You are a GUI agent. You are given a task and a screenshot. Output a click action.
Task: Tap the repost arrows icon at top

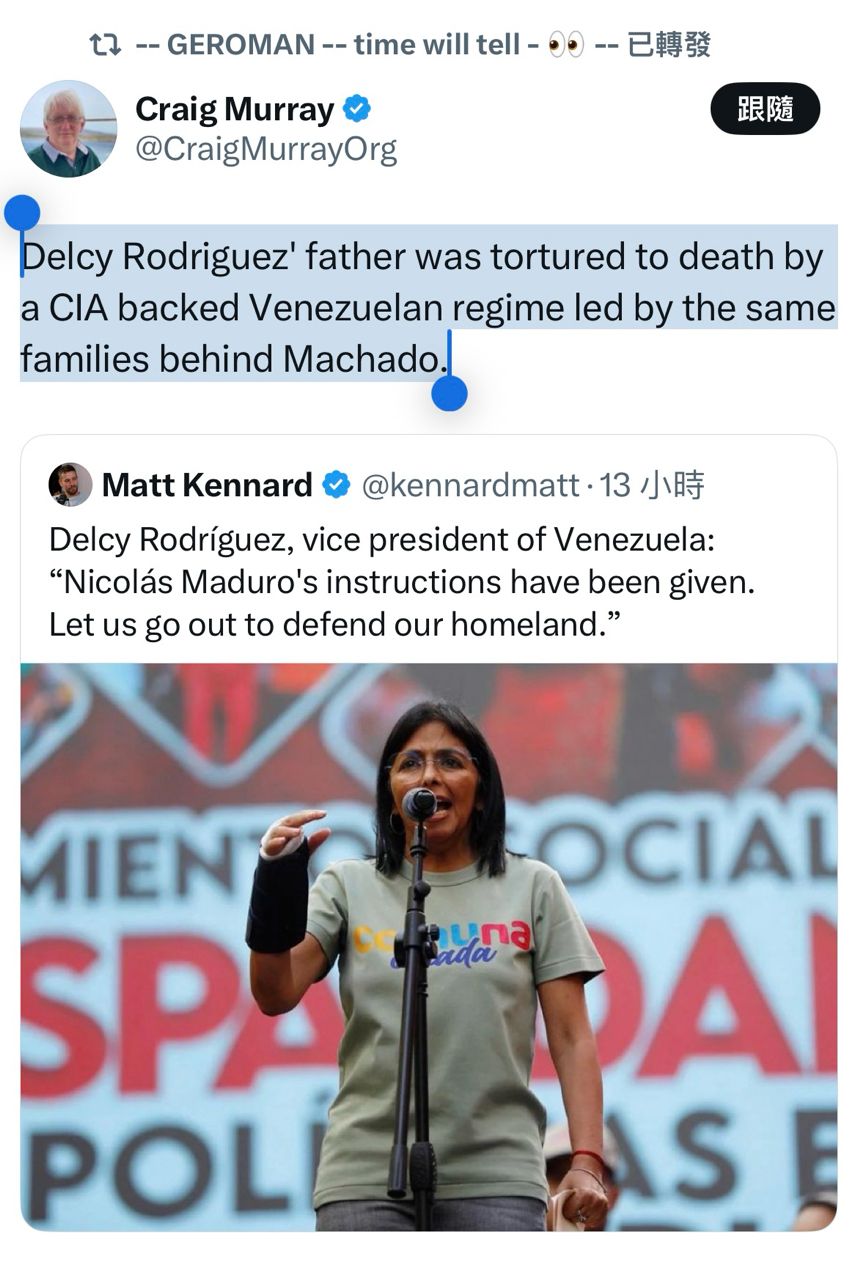(104, 44)
